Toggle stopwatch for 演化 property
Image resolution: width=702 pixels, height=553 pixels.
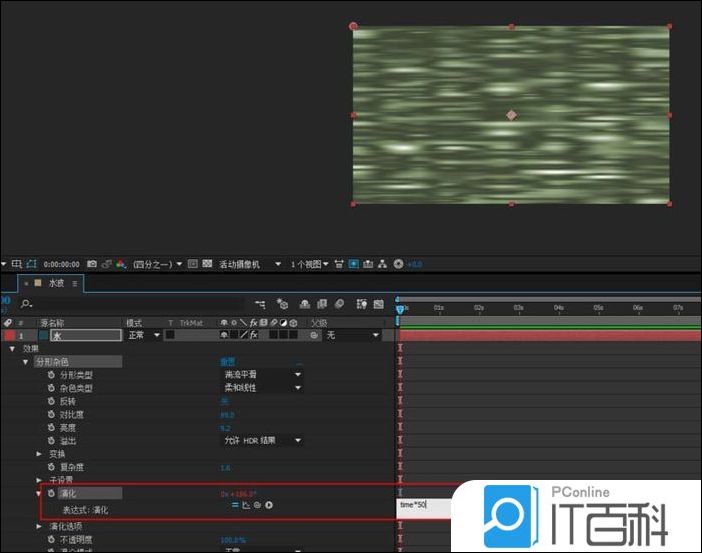pyautogui.click(x=50, y=493)
